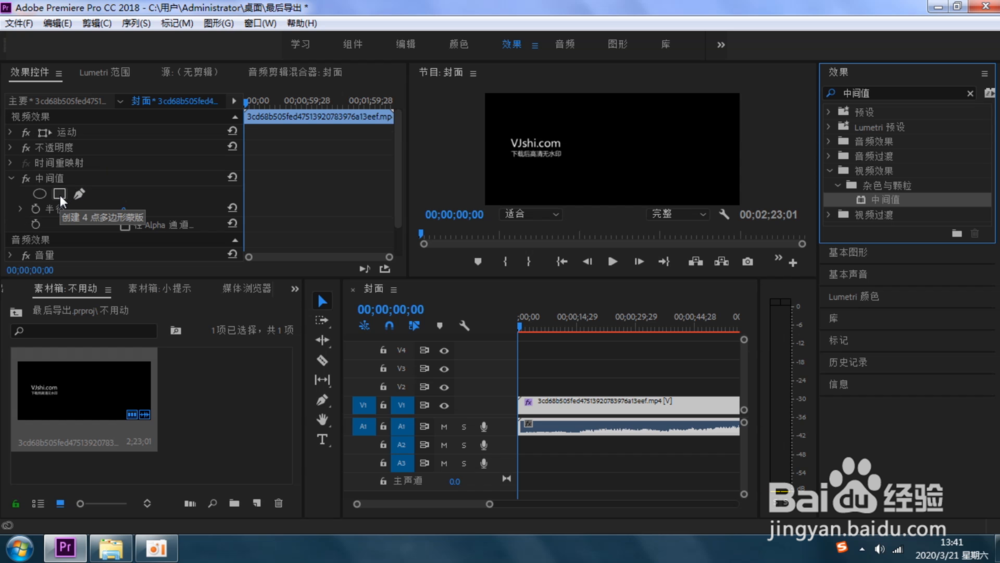The width and height of the screenshot is (1000, 563).
Task: Open the 媒体浏览器 tab
Action: (247, 288)
